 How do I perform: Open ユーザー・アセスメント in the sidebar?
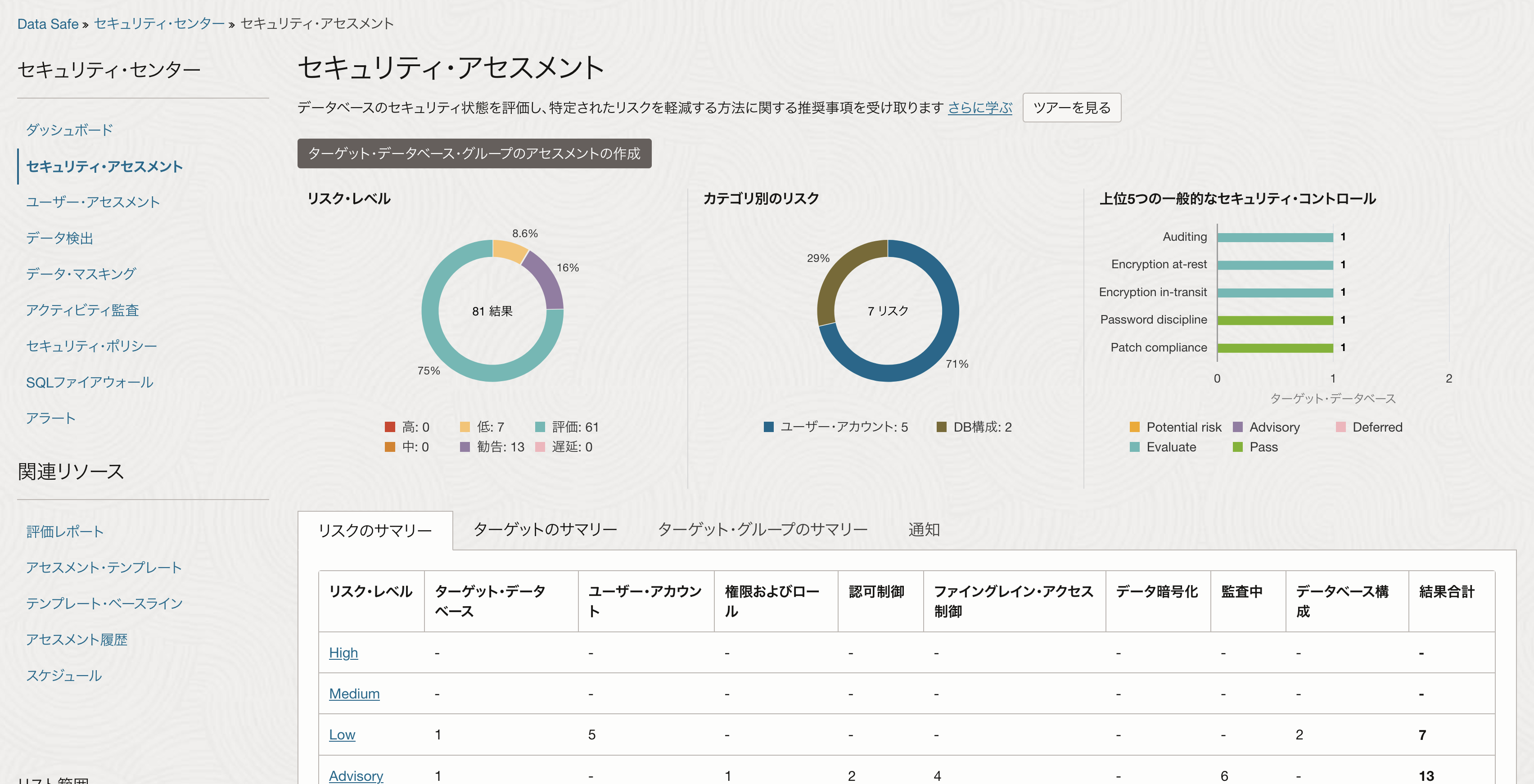[93, 202]
